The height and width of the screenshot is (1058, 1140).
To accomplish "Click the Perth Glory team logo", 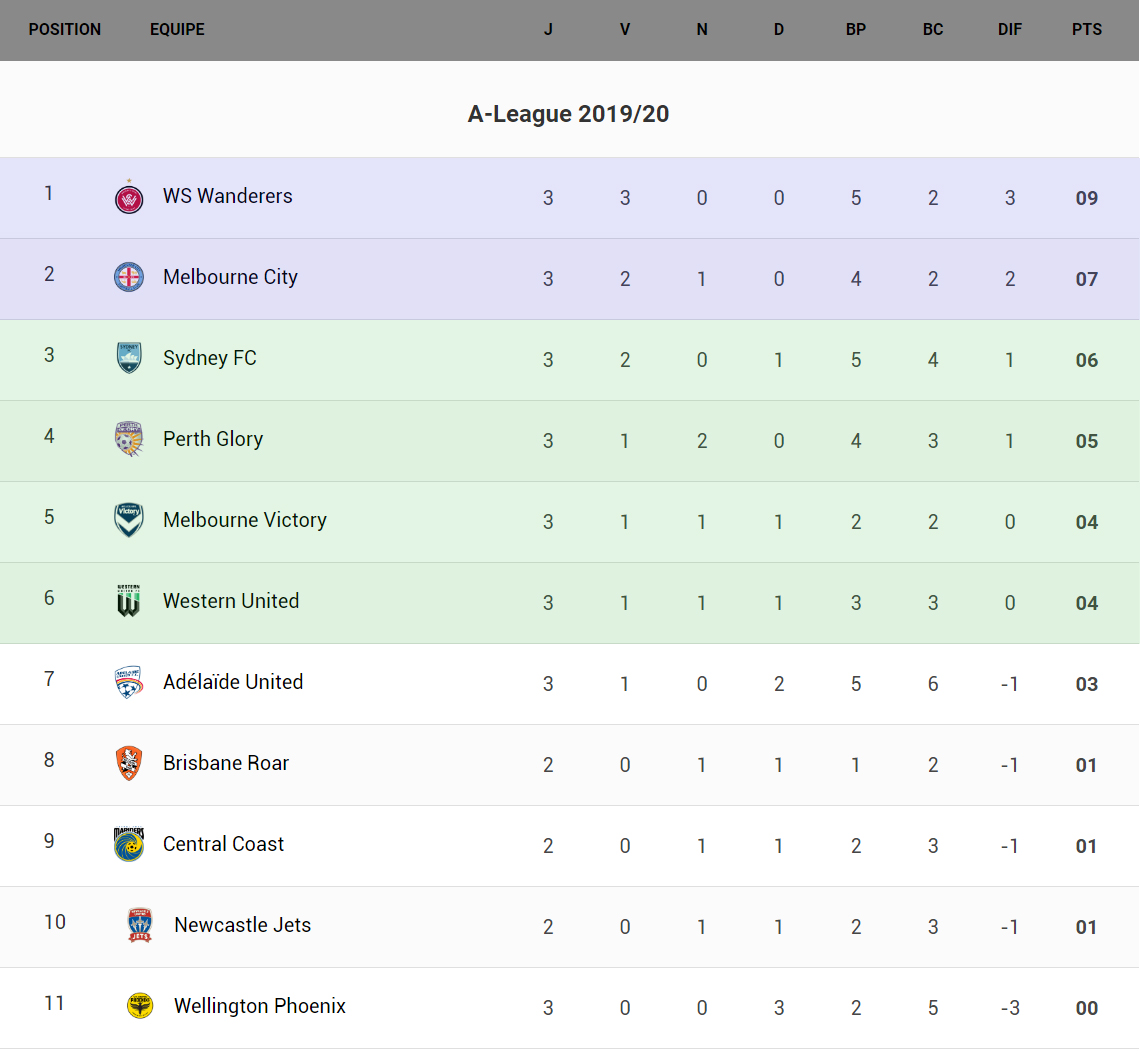I will click(x=129, y=439).
